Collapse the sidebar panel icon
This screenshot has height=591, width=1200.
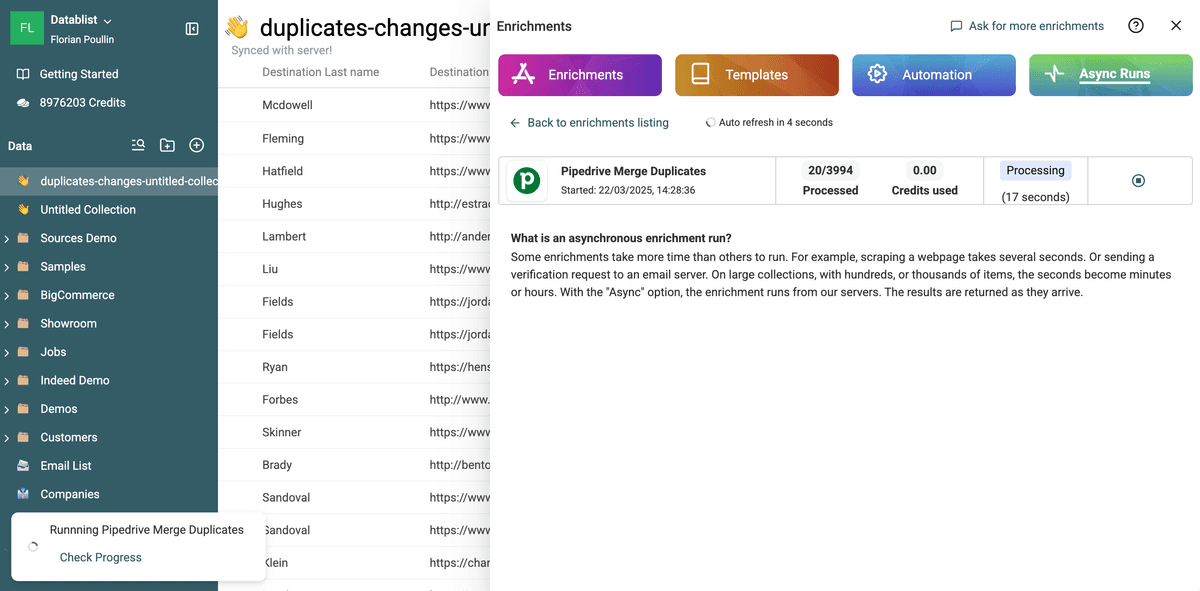192,29
